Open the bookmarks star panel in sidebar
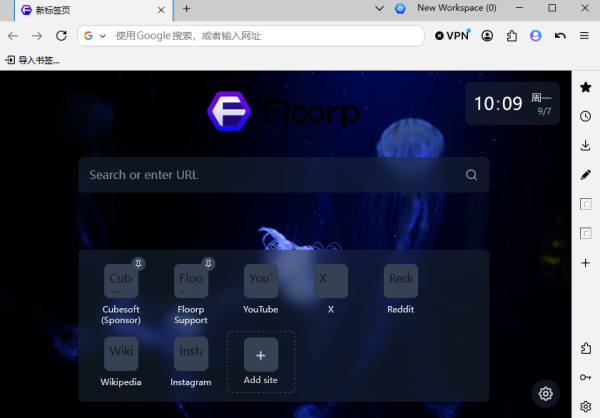Image resolution: width=600 pixels, height=418 pixels. point(585,87)
